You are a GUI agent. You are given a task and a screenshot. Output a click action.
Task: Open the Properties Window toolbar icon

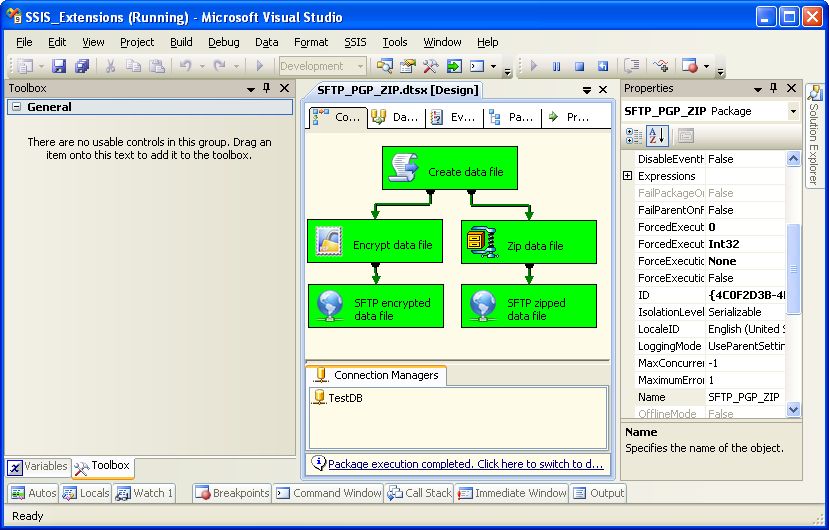[408, 66]
